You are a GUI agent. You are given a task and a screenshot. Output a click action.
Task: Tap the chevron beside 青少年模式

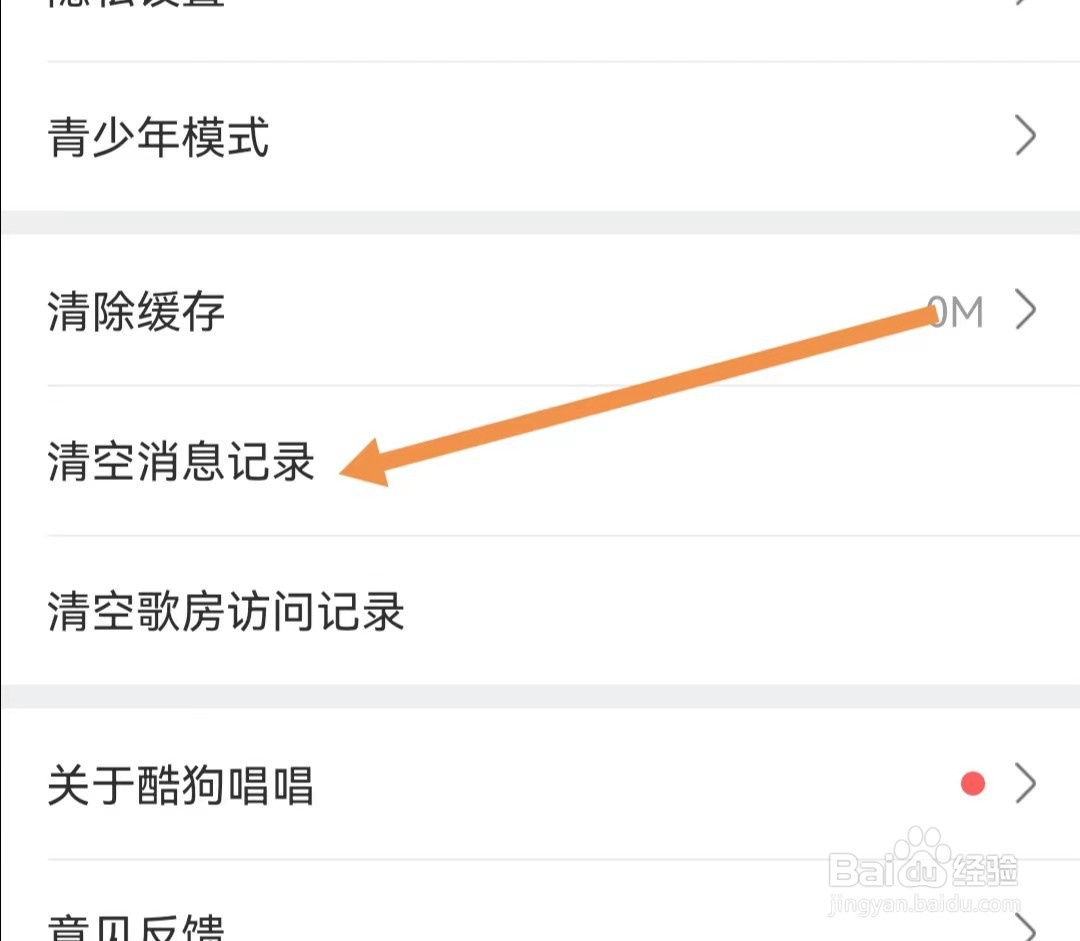(1026, 136)
